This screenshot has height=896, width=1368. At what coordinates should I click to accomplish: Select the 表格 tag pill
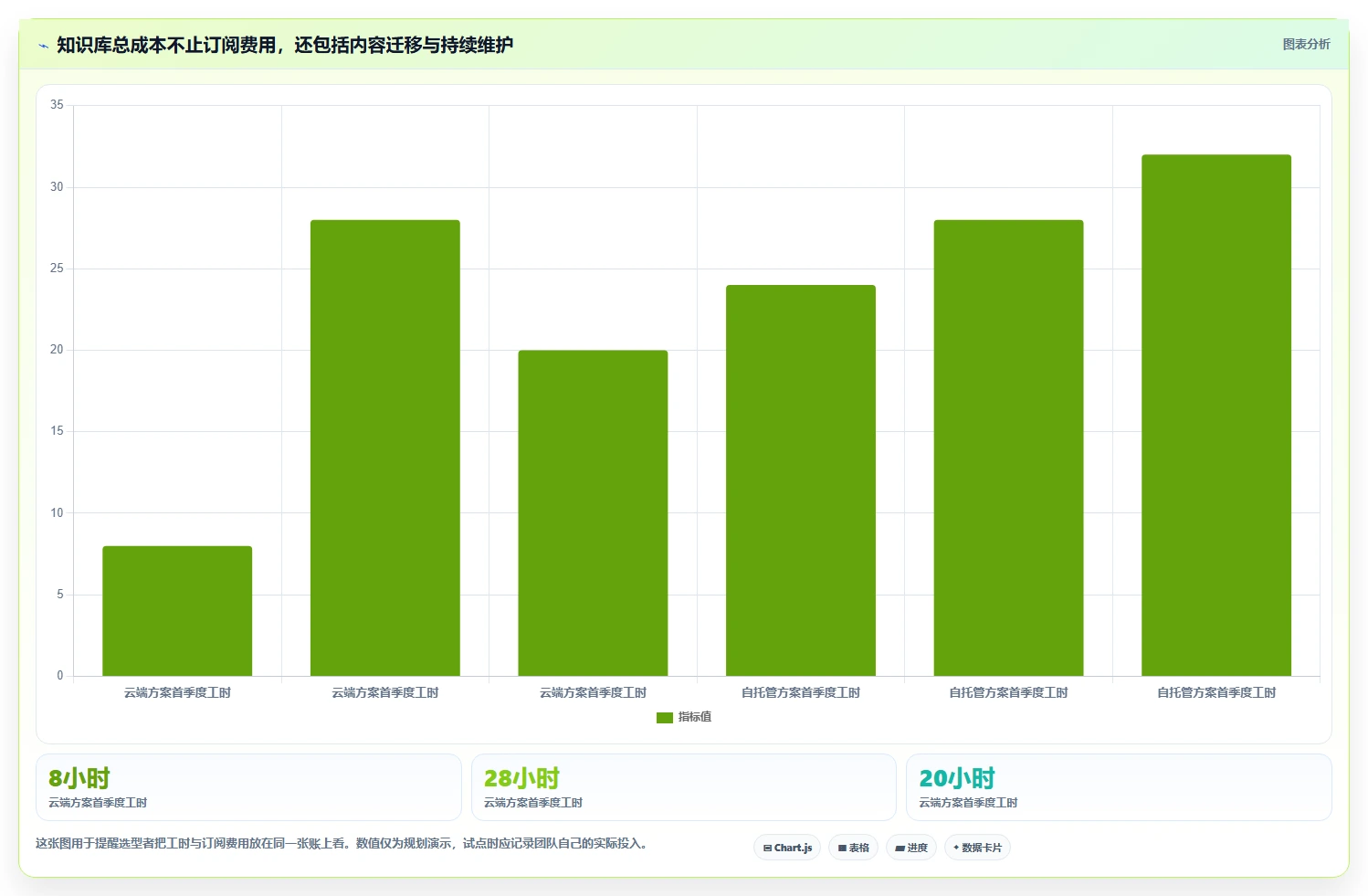853,848
